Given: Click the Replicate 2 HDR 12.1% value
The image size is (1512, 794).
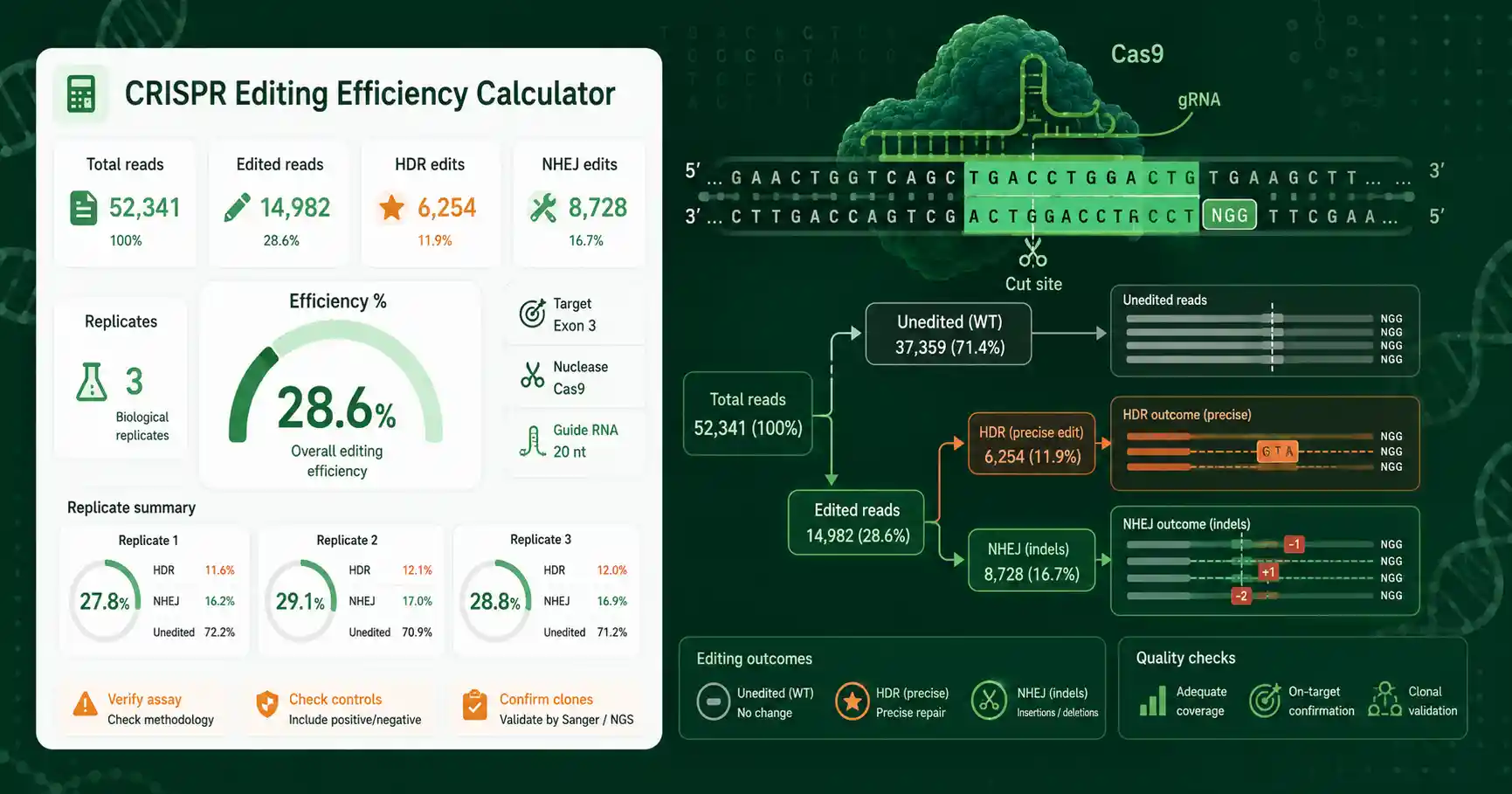Looking at the screenshot, I should tap(417, 570).
